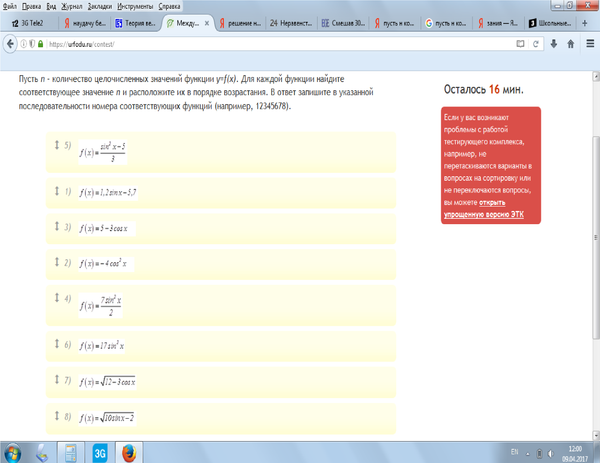The width and height of the screenshot is (600, 463).
Task: Switch to the Теория ве... tab
Action: [135, 21]
